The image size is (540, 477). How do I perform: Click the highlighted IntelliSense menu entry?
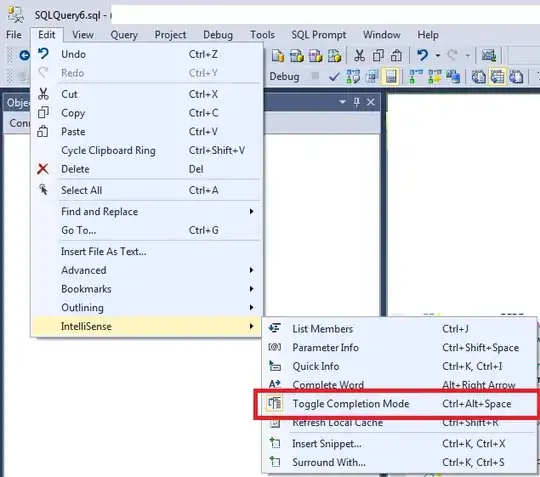tap(147, 326)
